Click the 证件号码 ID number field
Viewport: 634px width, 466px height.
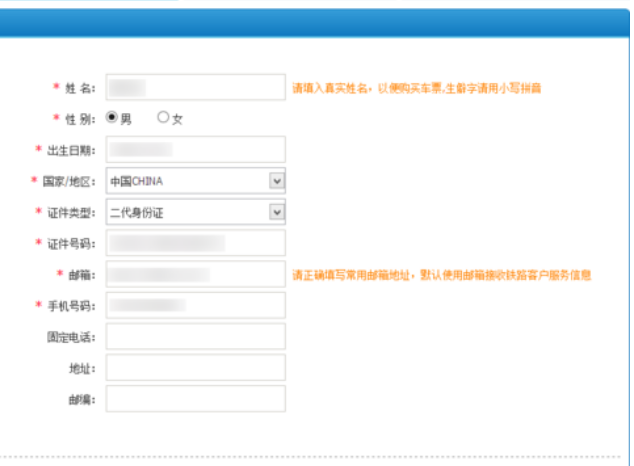coord(195,243)
